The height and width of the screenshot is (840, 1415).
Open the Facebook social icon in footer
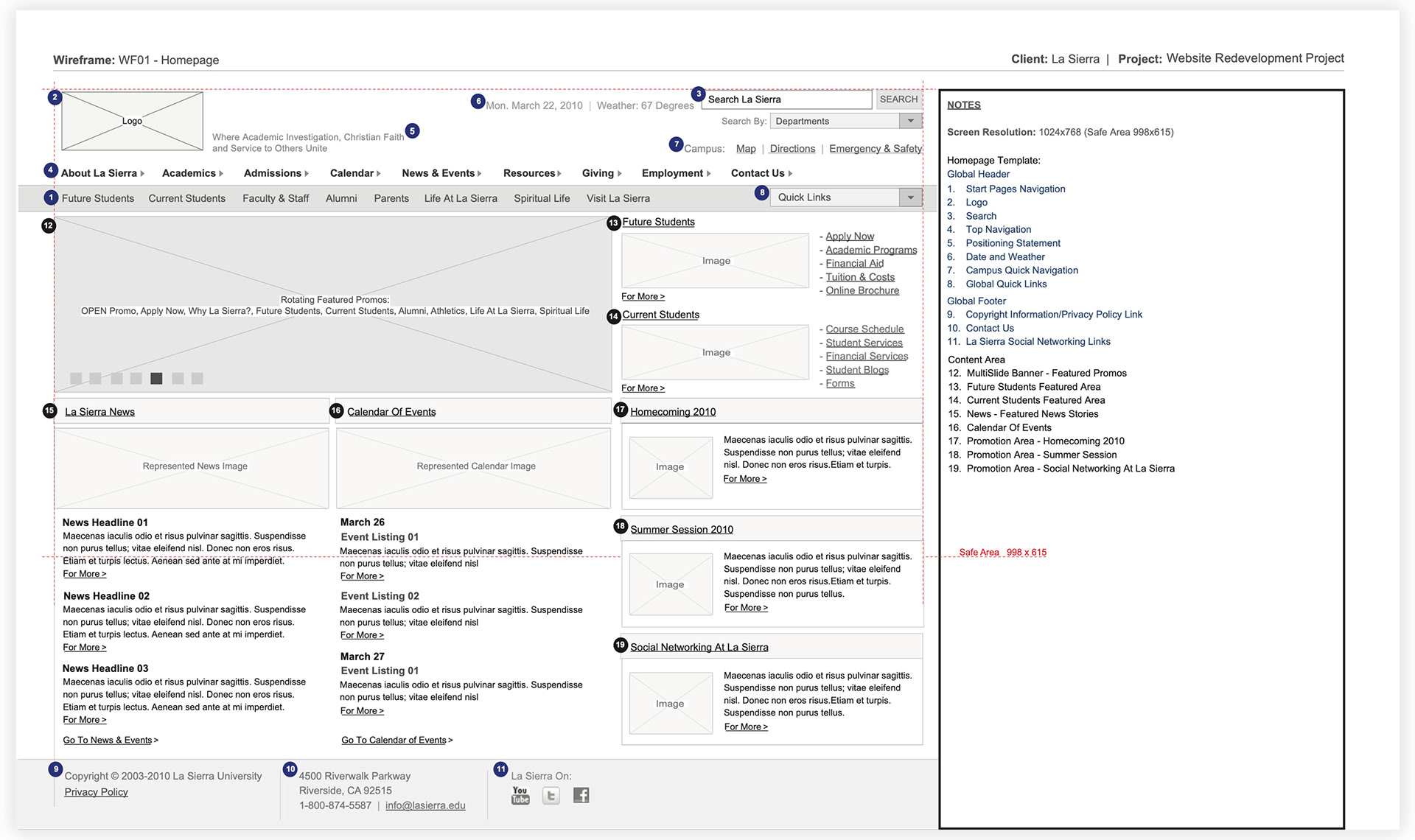pyautogui.click(x=581, y=795)
